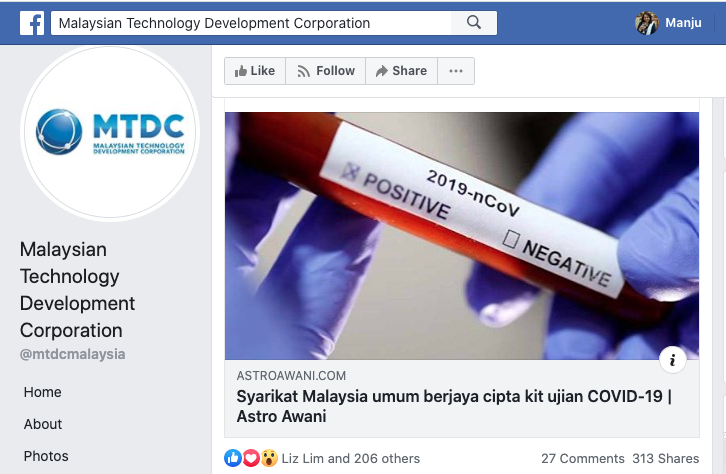
Task: Share the page via Share button
Action: coord(401,71)
